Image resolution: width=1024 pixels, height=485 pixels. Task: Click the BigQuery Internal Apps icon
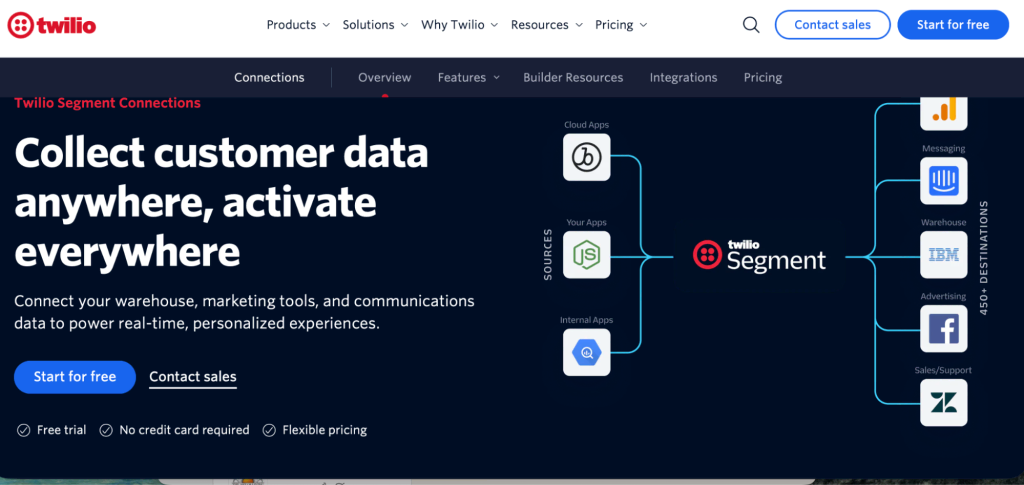pyautogui.click(x=586, y=352)
